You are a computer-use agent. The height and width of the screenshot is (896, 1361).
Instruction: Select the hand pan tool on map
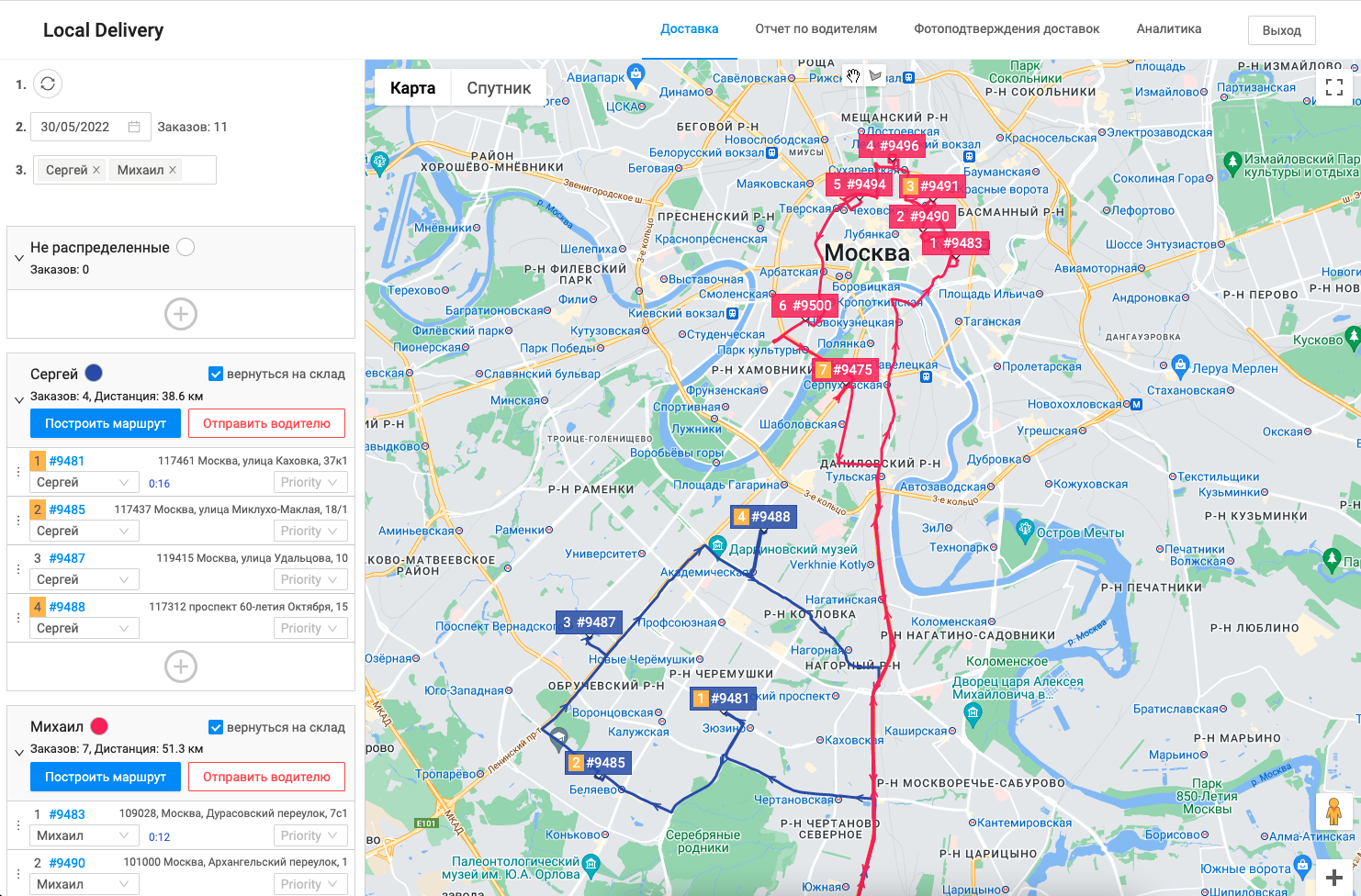click(x=853, y=76)
